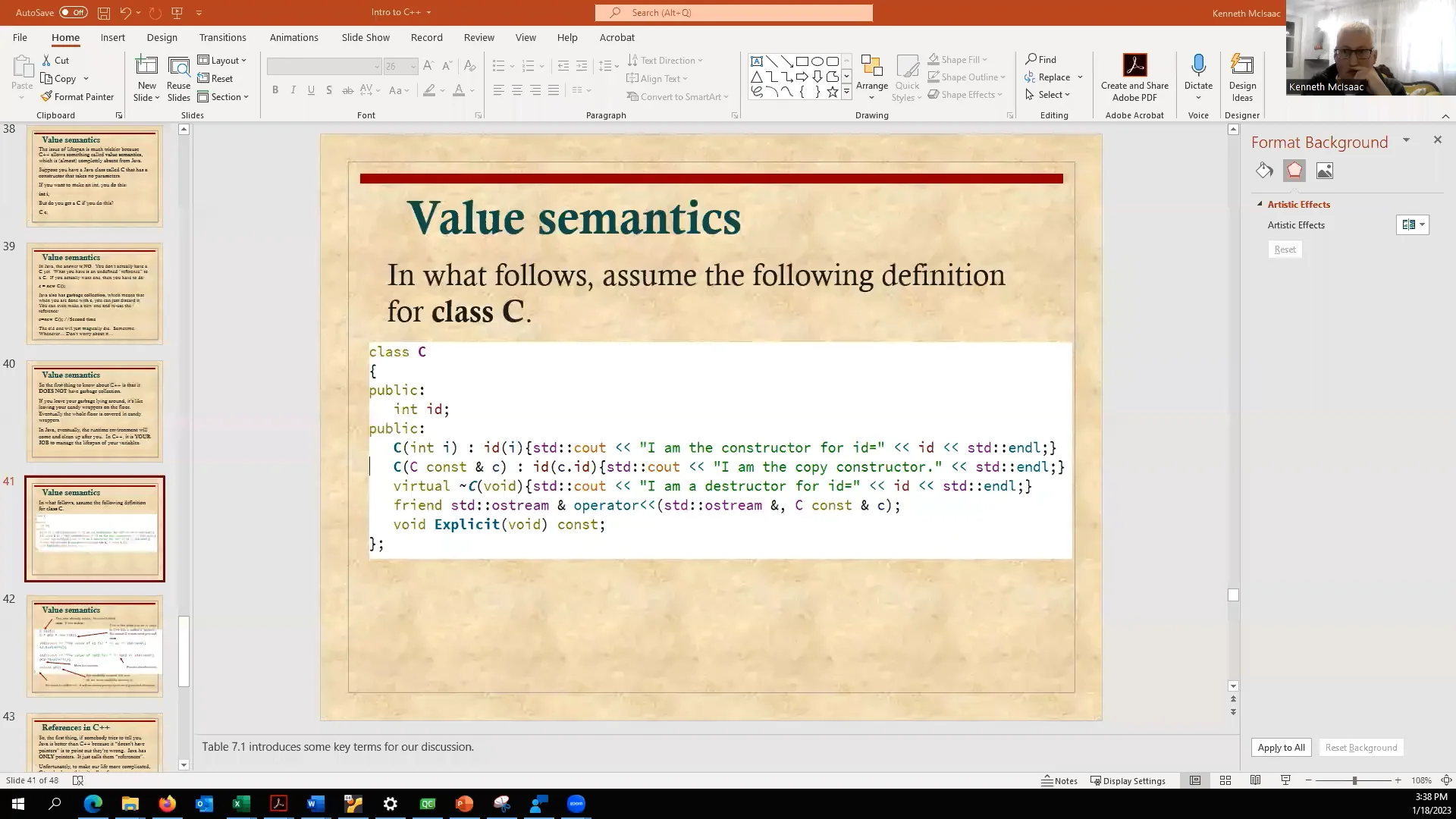Click Apply to All in Format Background
The height and width of the screenshot is (819, 1456).
point(1280,747)
